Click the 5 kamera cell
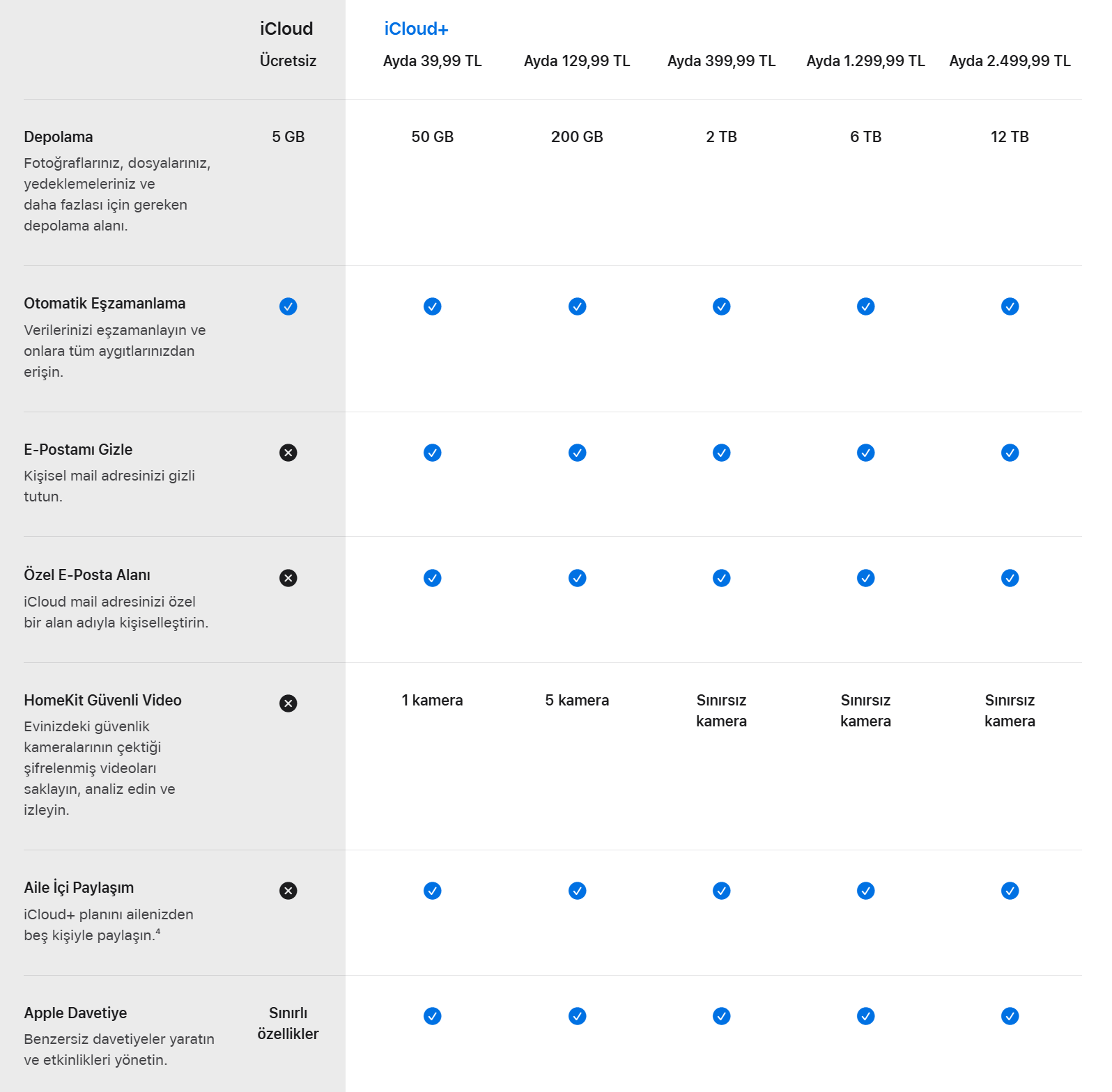This screenshot has height=1092, width=1112. coord(577,701)
